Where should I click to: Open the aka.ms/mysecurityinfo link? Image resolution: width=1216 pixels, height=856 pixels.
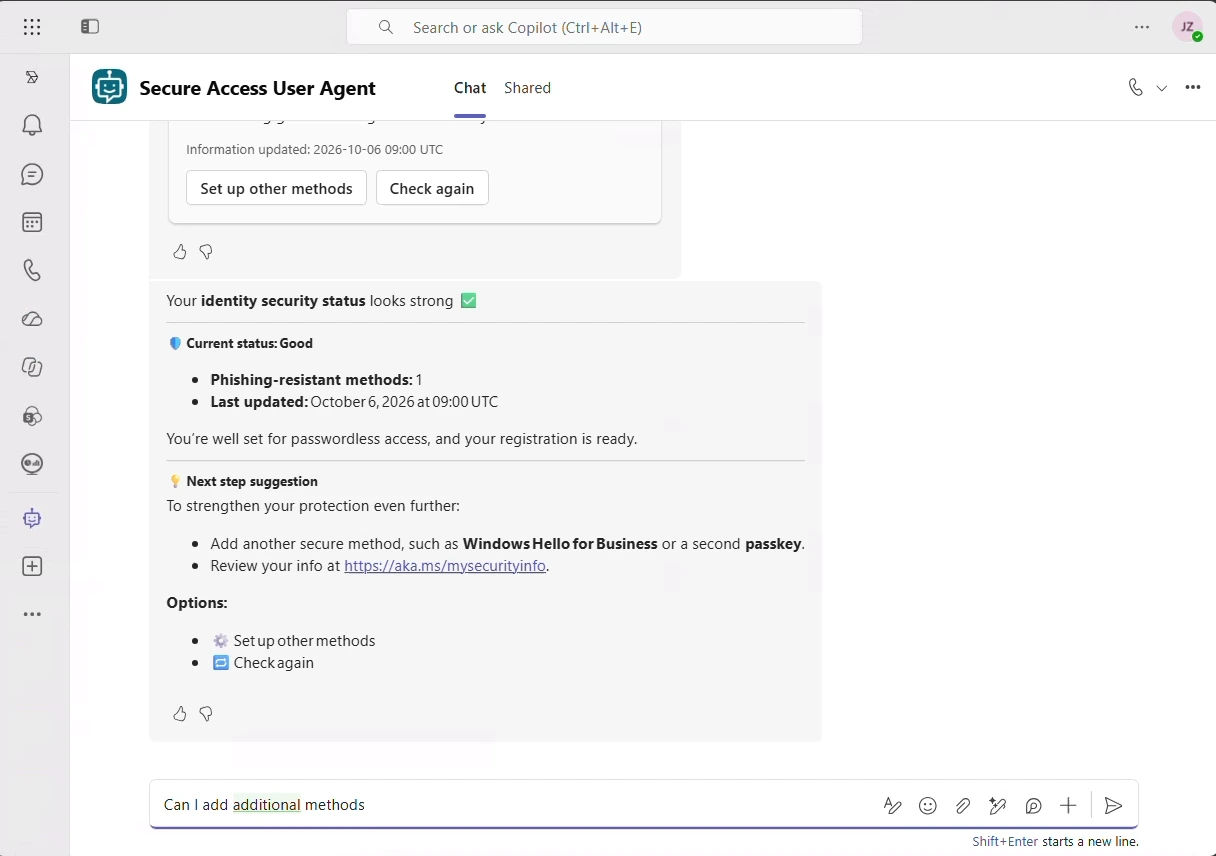pos(446,566)
